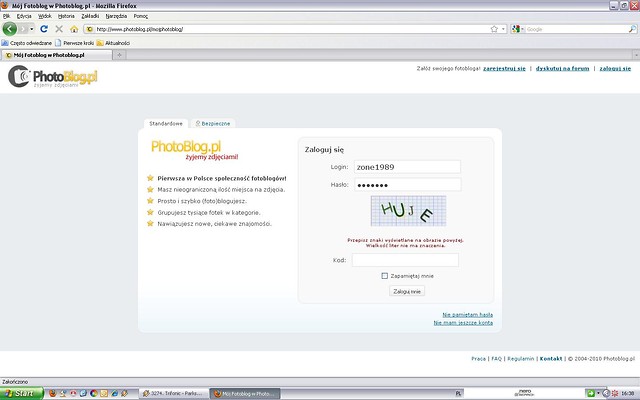Click the Hasło password field
The width and height of the screenshot is (640, 400).
click(x=407, y=184)
